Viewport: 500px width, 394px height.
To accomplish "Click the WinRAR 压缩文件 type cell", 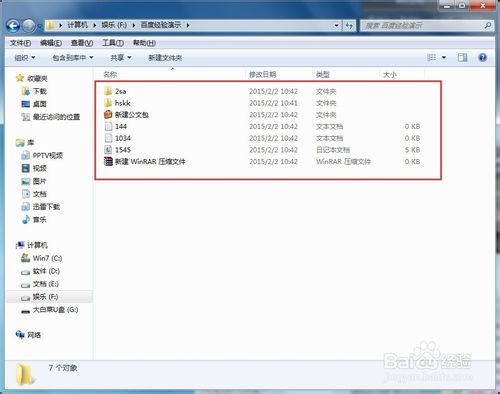I will point(343,162).
